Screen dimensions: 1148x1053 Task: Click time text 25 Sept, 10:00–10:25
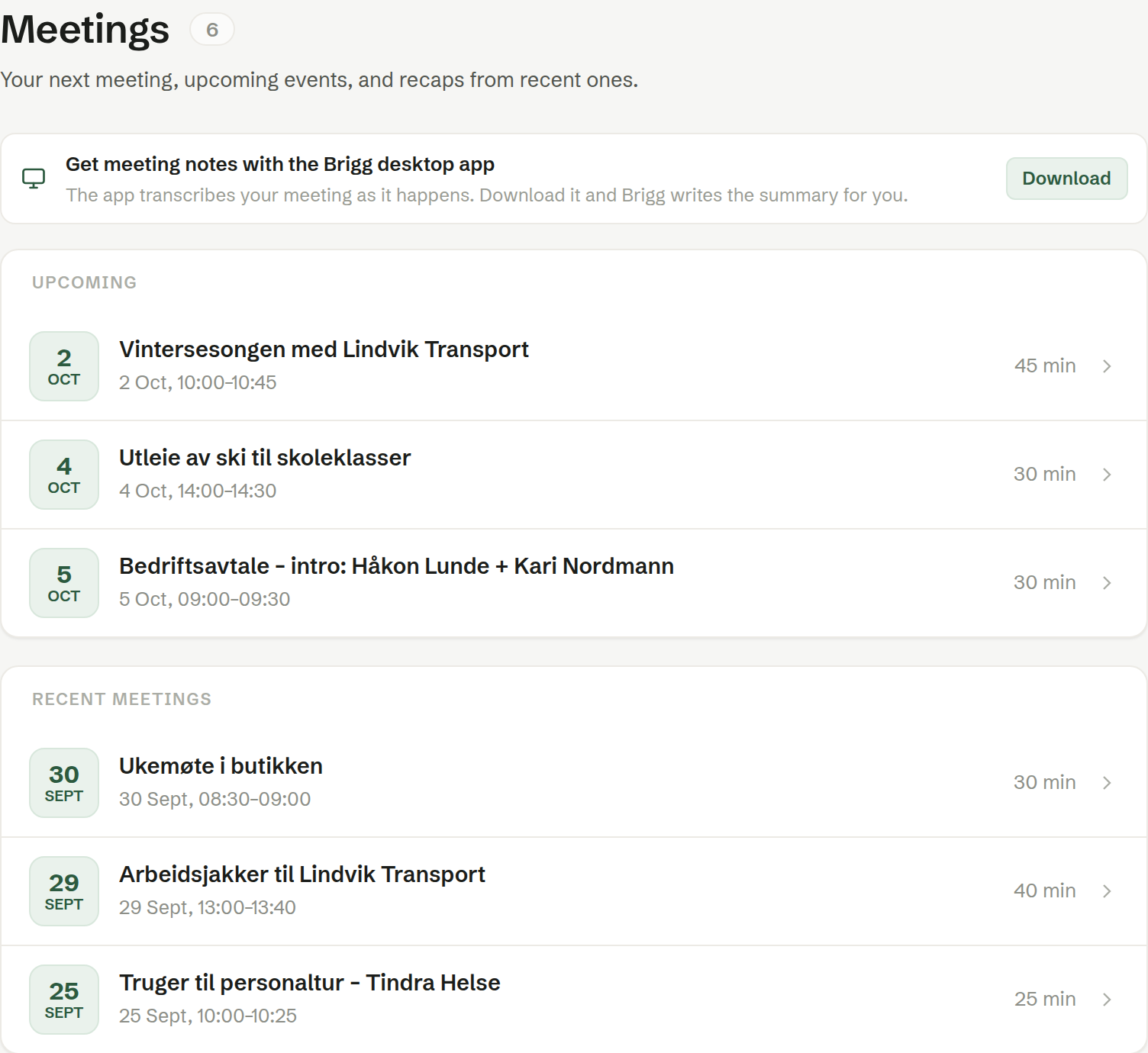(208, 1016)
